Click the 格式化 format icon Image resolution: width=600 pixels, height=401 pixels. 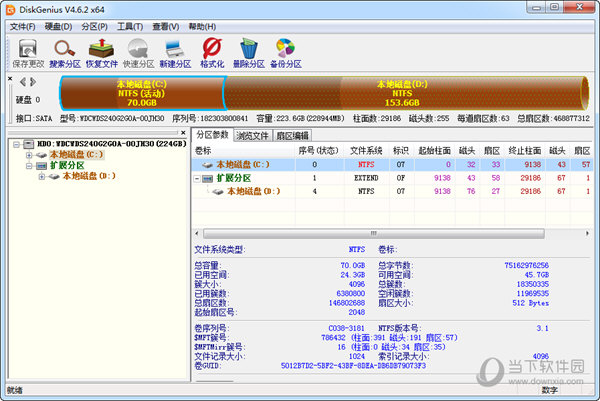pos(212,53)
